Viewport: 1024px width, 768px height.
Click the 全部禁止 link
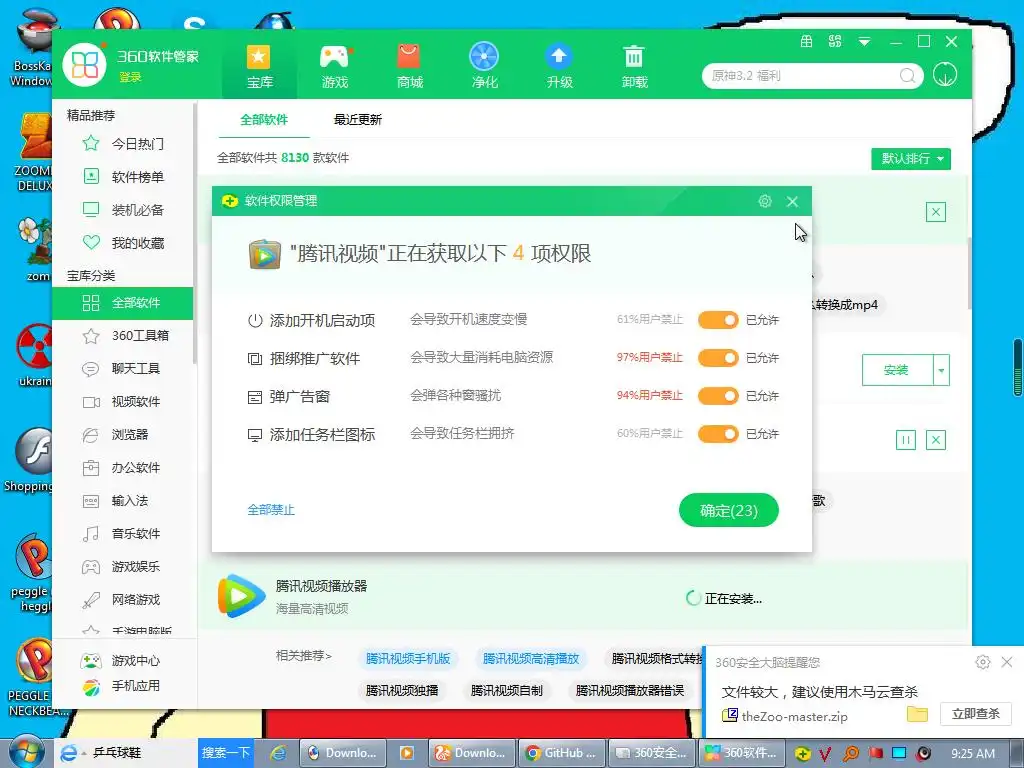[x=271, y=510]
